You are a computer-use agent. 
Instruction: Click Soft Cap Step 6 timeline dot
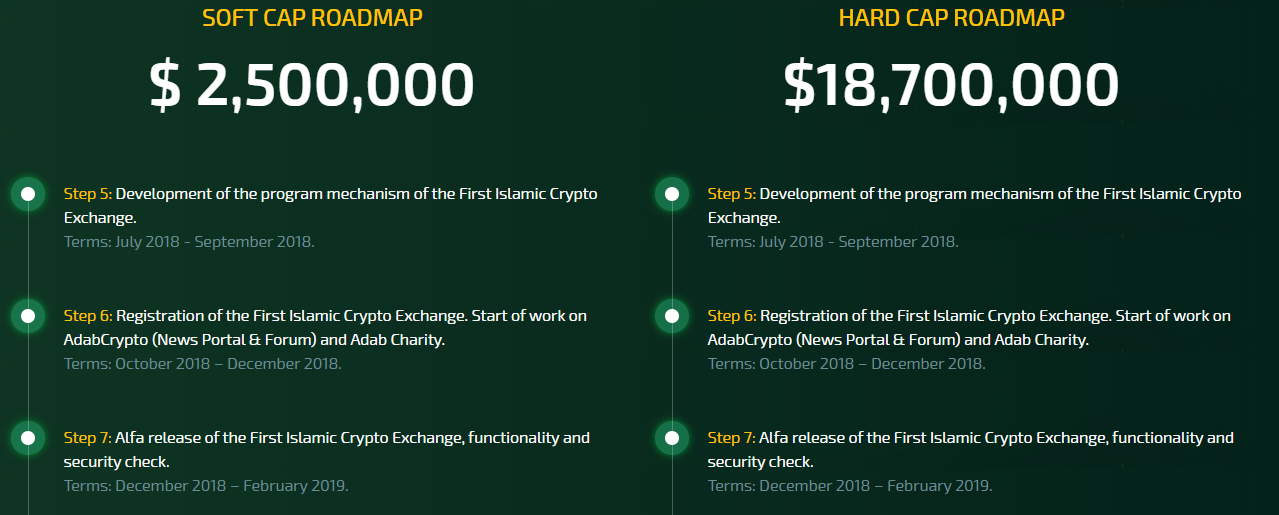[x=28, y=316]
